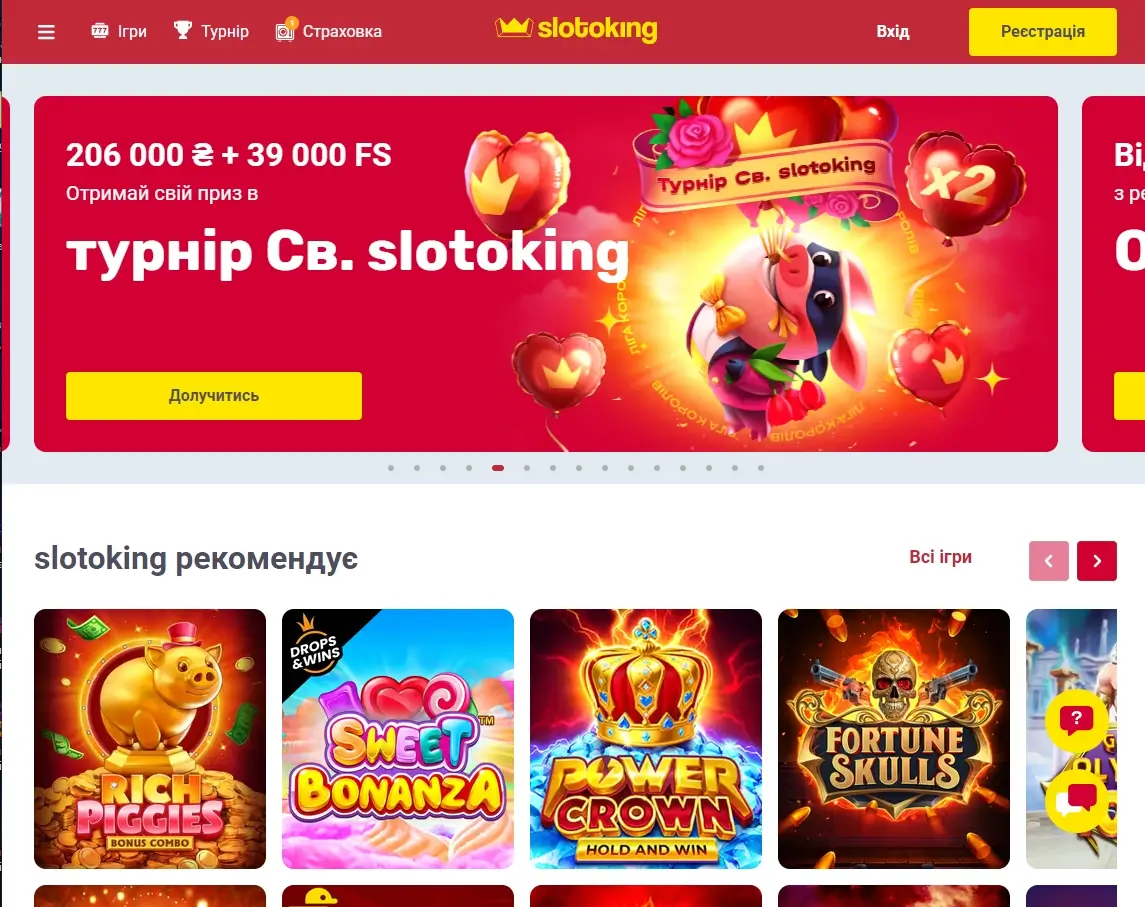The height and width of the screenshot is (907, 1145).
Task: Open the live chat bubble icon
Action: click(1076, 800)
